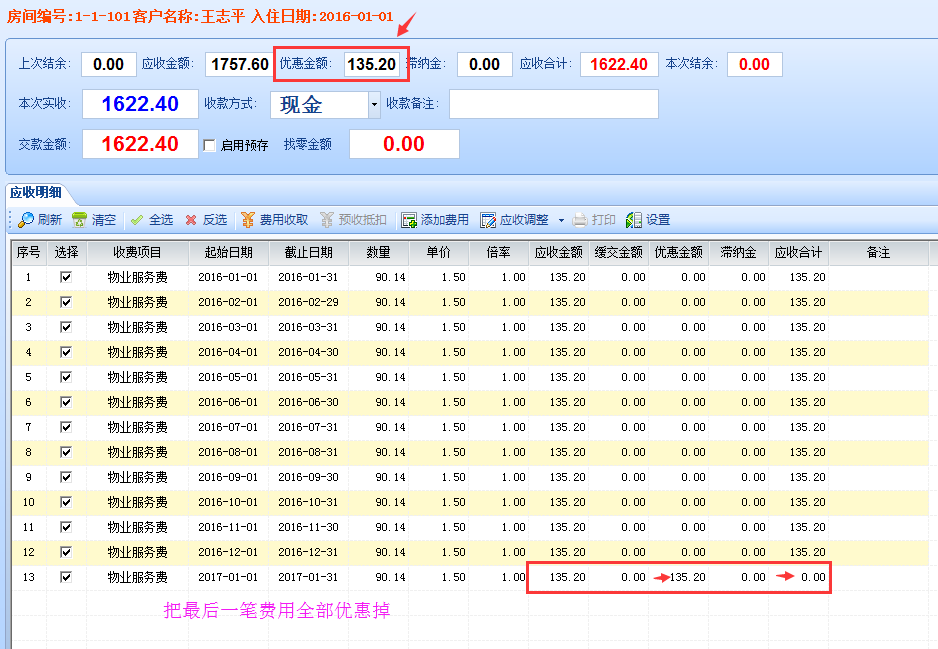Viewport: 938px width, 649px height.
Task: Focus the 交款金额 payment amount field
Action: [140, 144]
